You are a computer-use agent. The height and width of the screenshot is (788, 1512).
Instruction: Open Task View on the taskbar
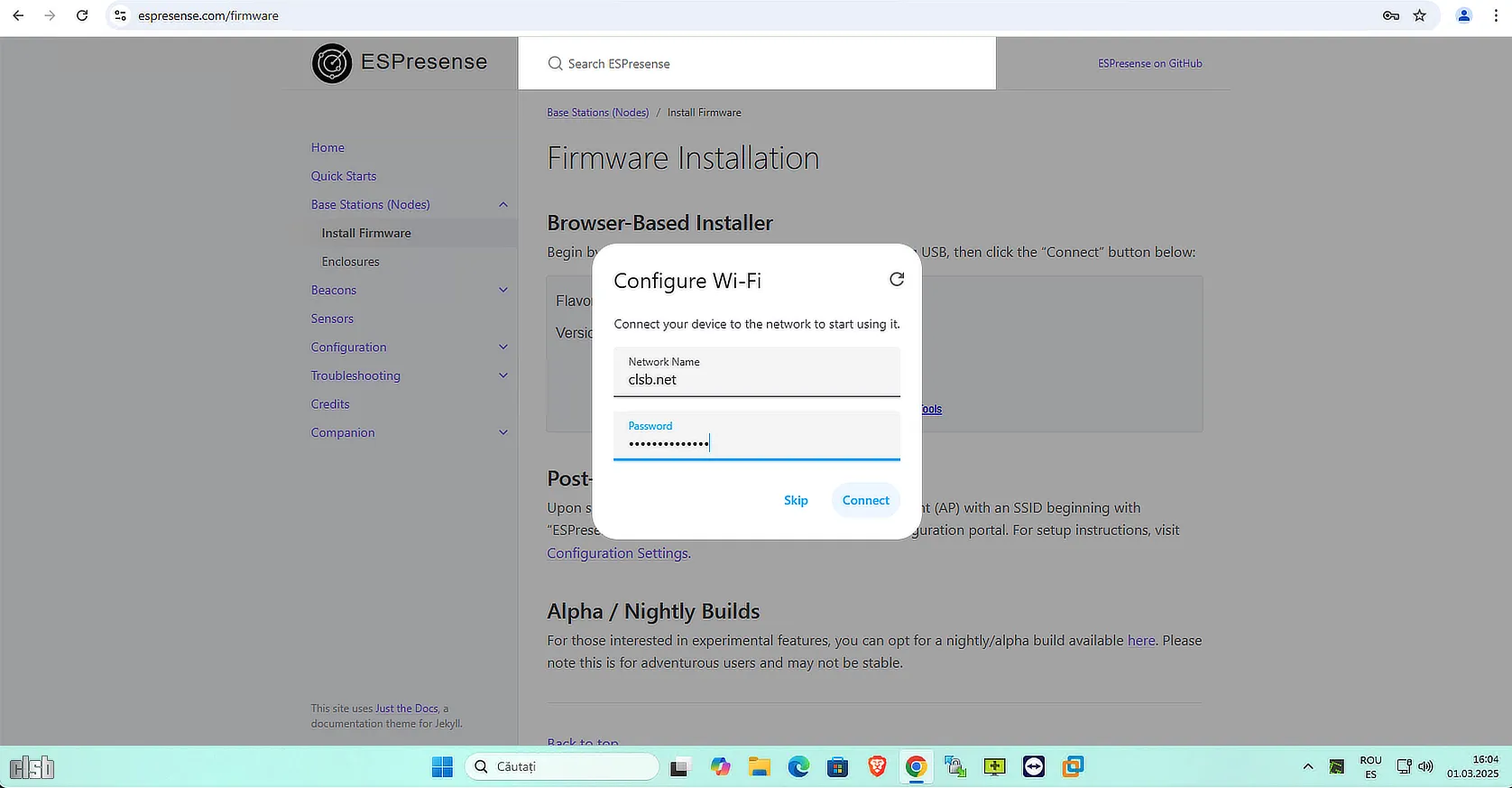tap(679, 767)
